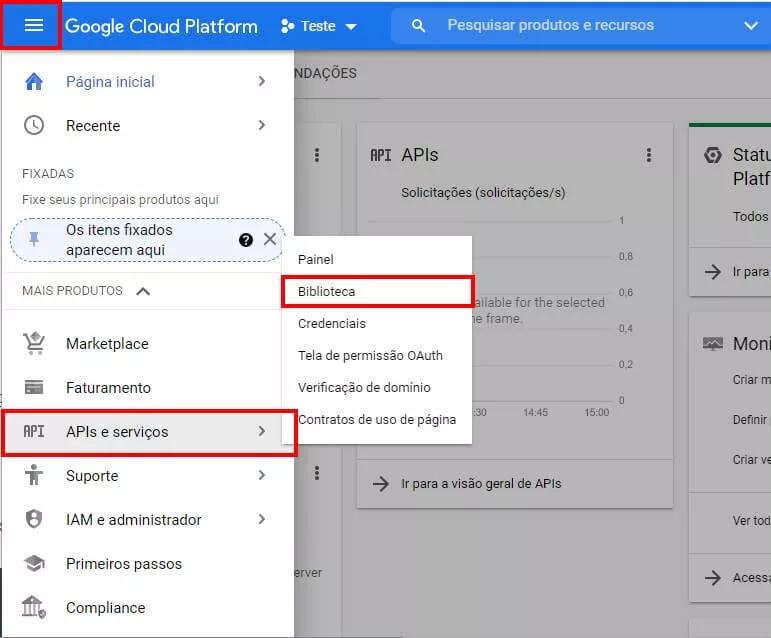This screenshot has height=638, width=771.
Task: Click the Solicitações (solicitações/s) chart label
Action: pos(483,192)
